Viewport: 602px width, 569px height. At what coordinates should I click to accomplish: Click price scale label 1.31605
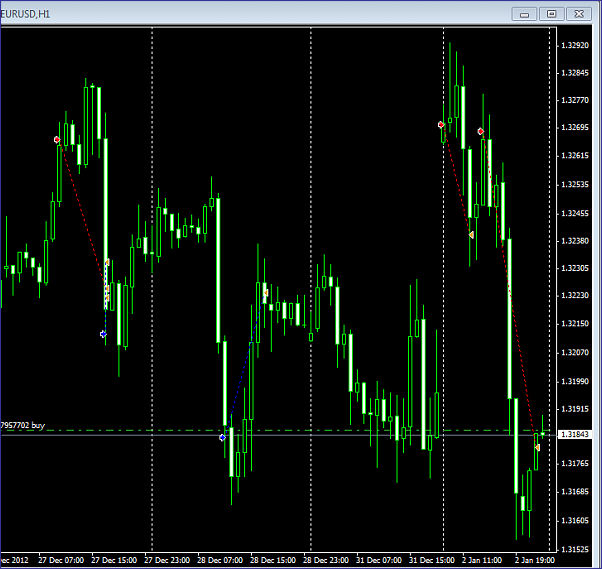[x=575, y=521]
